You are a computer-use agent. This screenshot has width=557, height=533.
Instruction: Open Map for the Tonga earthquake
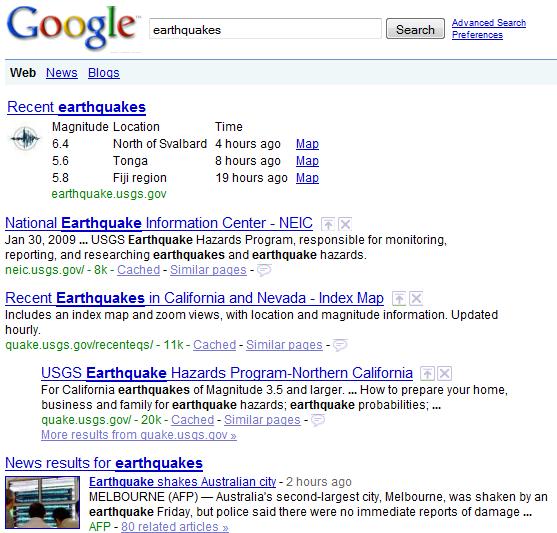(307, 161)
